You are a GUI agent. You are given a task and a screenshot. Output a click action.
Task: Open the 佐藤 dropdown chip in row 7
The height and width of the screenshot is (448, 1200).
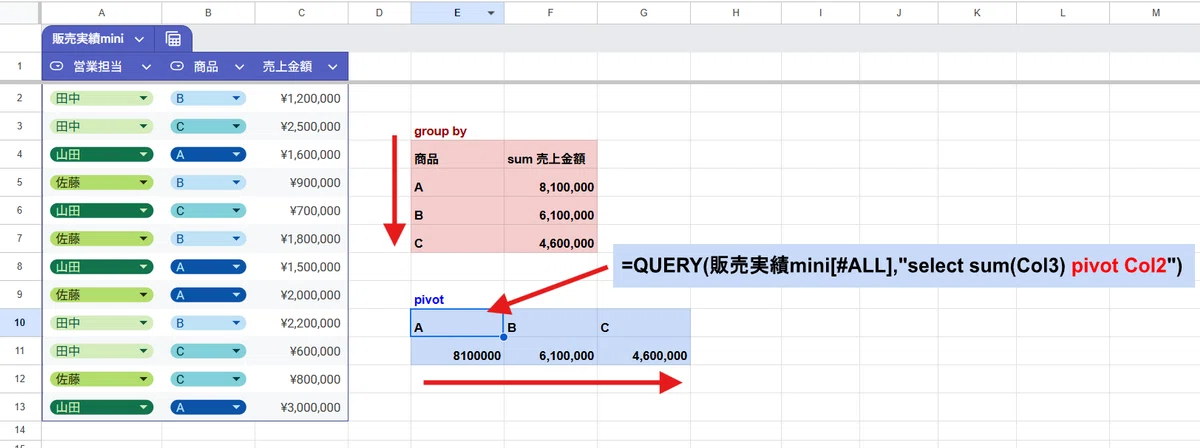coord(101,239)
